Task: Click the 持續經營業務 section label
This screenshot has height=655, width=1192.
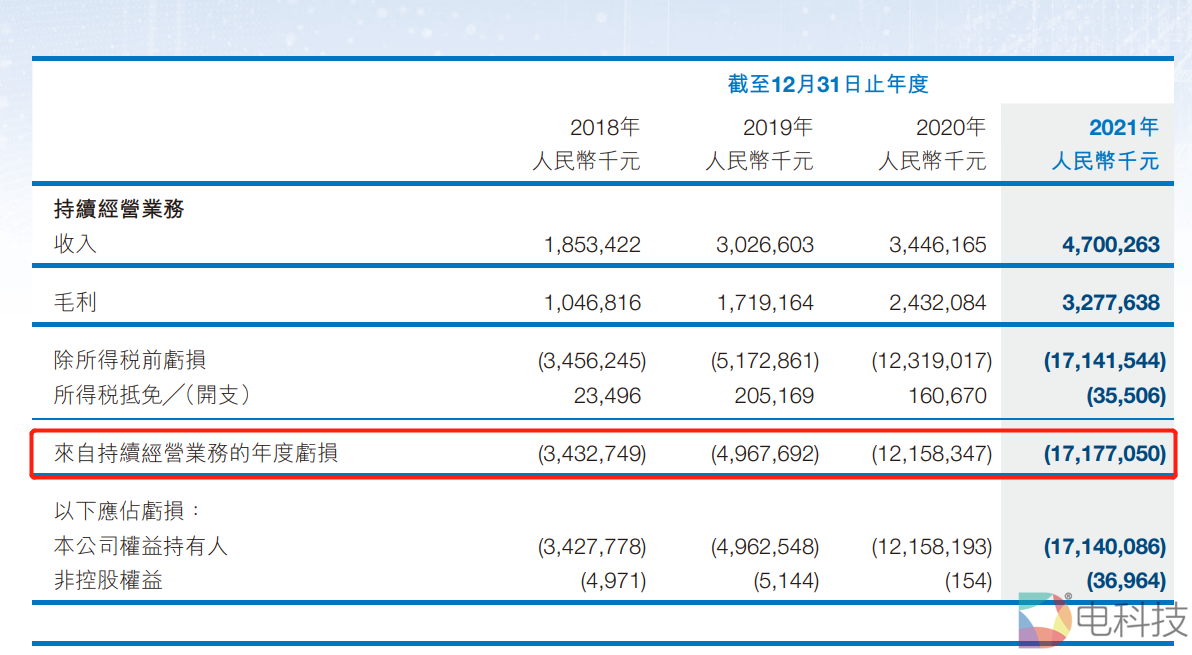Action: coord(117,210)
